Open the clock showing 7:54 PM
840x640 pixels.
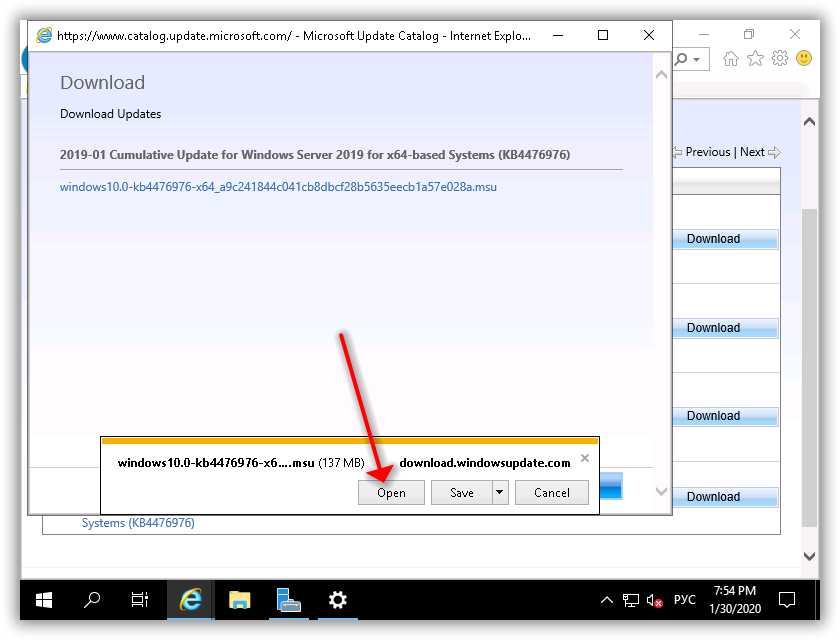pyautogui.click(x=734, y=600)
